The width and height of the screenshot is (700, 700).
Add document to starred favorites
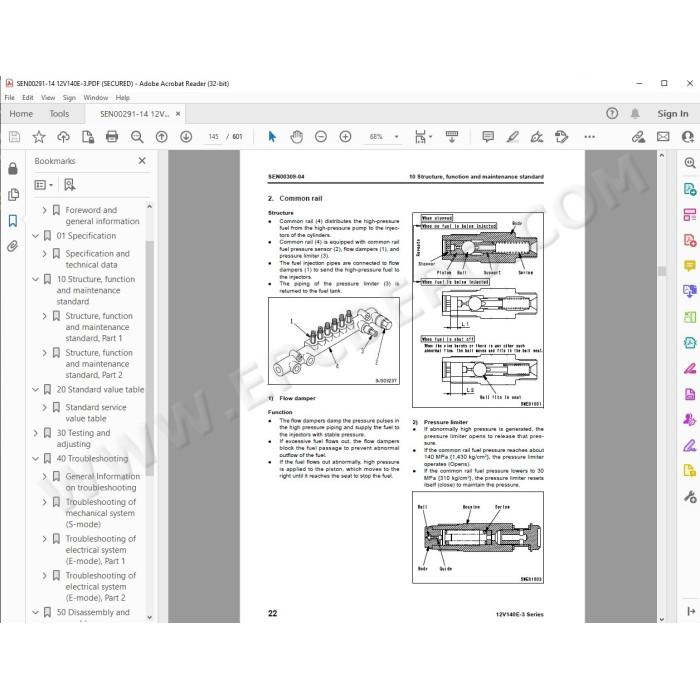click(39, 137)
